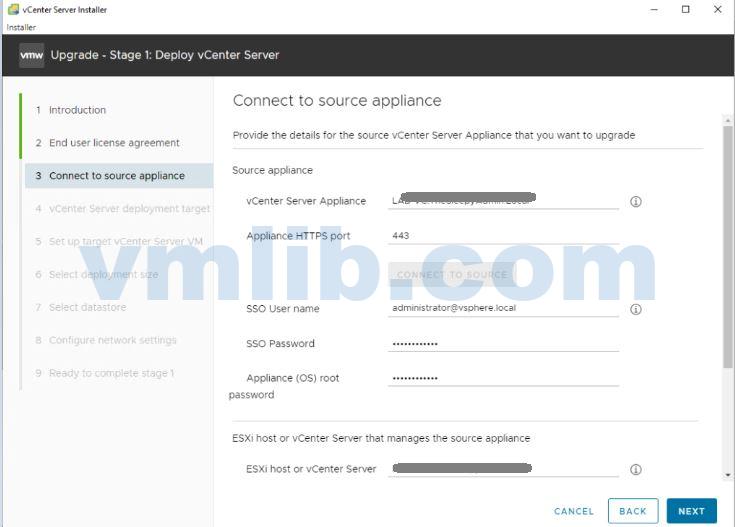Click the SSO User name field

point(503,308)
